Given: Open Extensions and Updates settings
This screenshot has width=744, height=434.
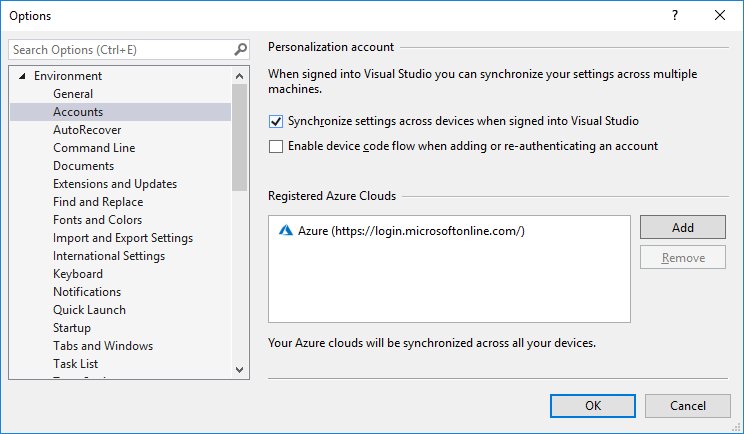Looking at the screenshot, I should click(x=115, y=184).
